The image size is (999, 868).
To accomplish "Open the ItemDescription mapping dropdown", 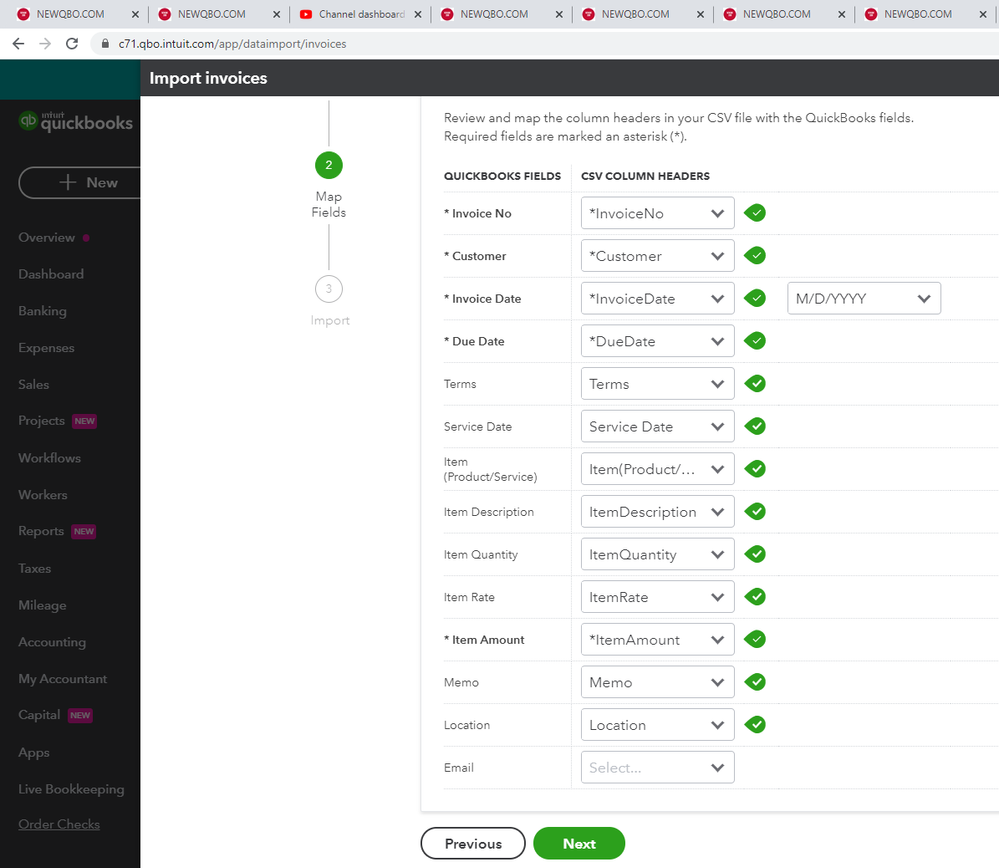I will click(x=657, y=512).
